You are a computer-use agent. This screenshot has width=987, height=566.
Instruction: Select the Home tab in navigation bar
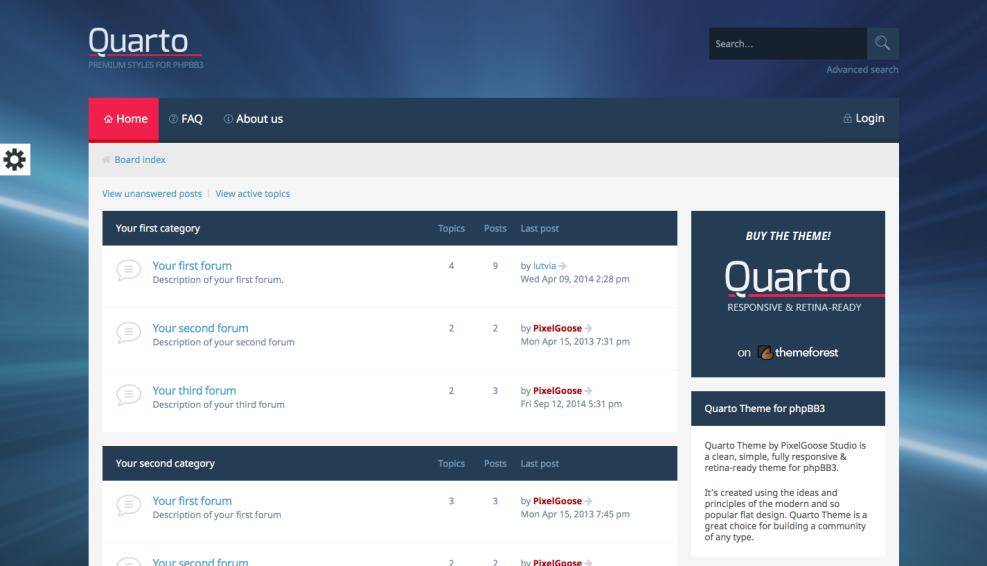click(x=125, y=119)
